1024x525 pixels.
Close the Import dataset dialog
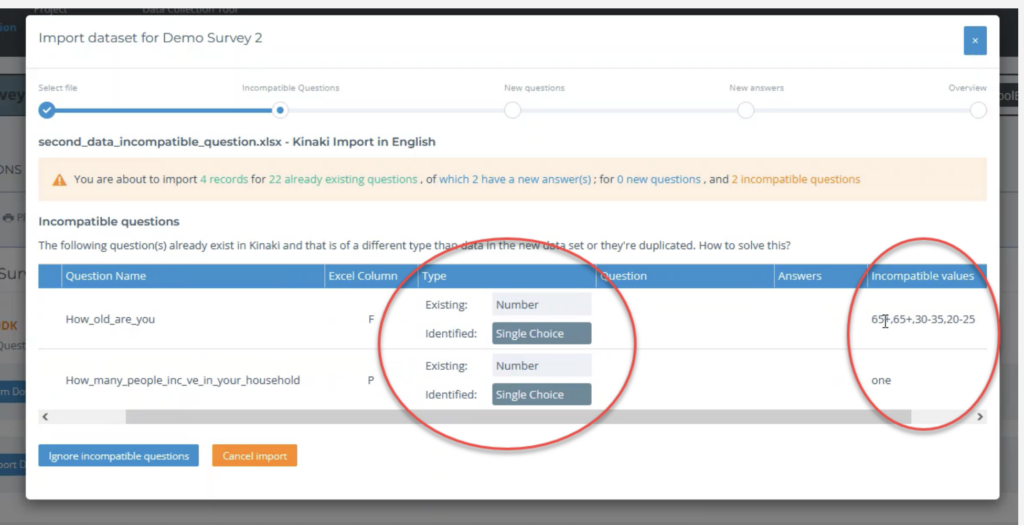pos(974,40)
